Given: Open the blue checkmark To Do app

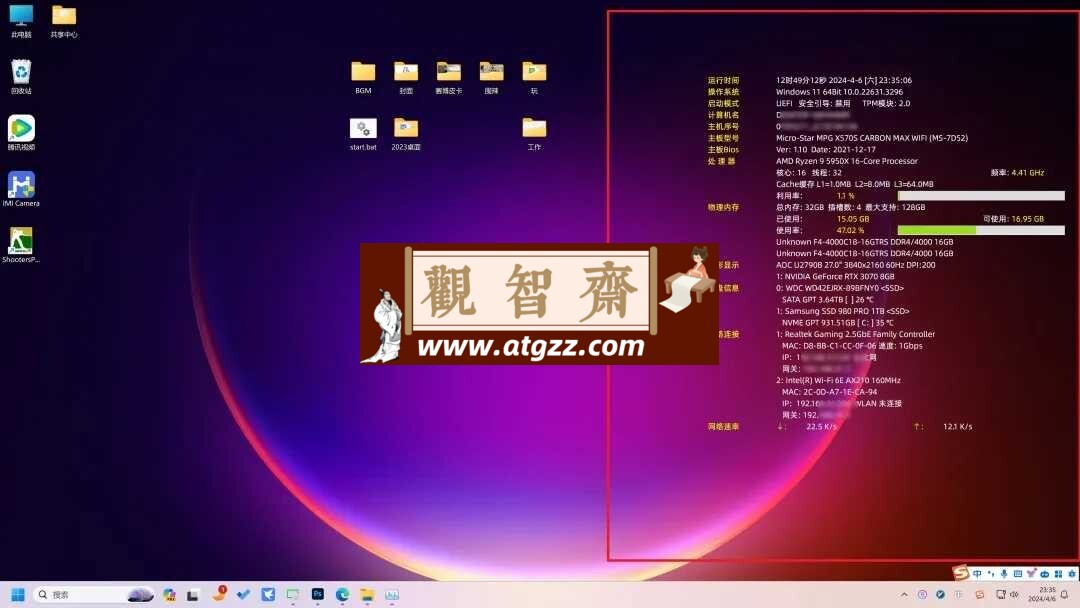Looking at the screenshot, I should [x=243, y=594].
